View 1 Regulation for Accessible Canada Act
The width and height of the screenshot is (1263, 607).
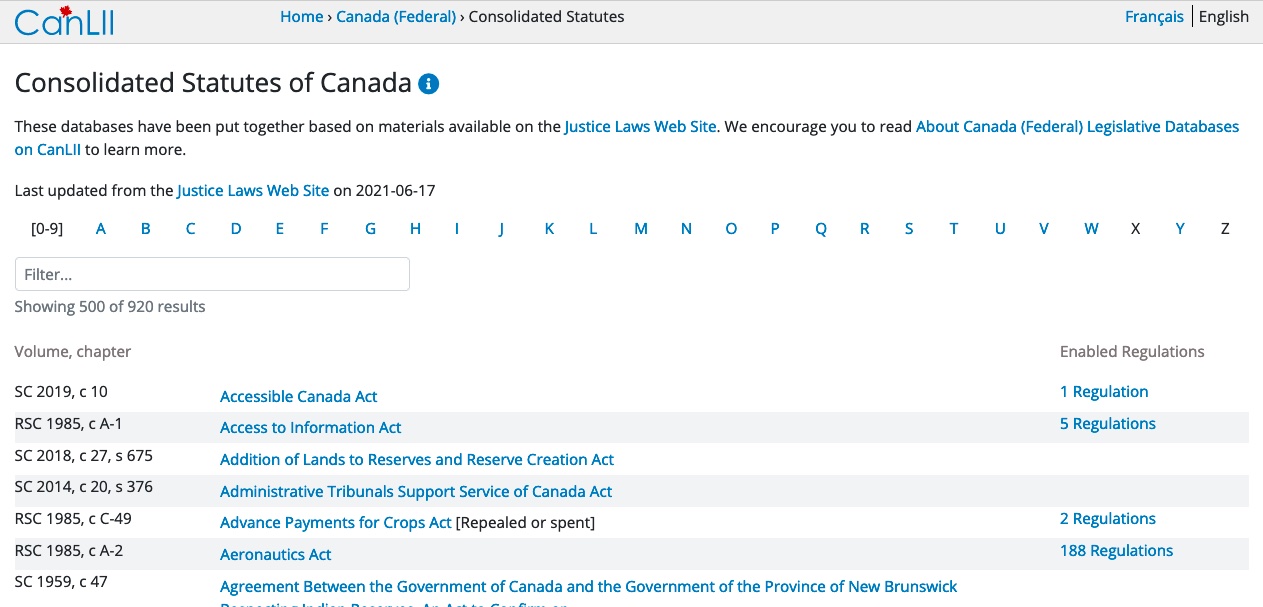(1104, 392)
